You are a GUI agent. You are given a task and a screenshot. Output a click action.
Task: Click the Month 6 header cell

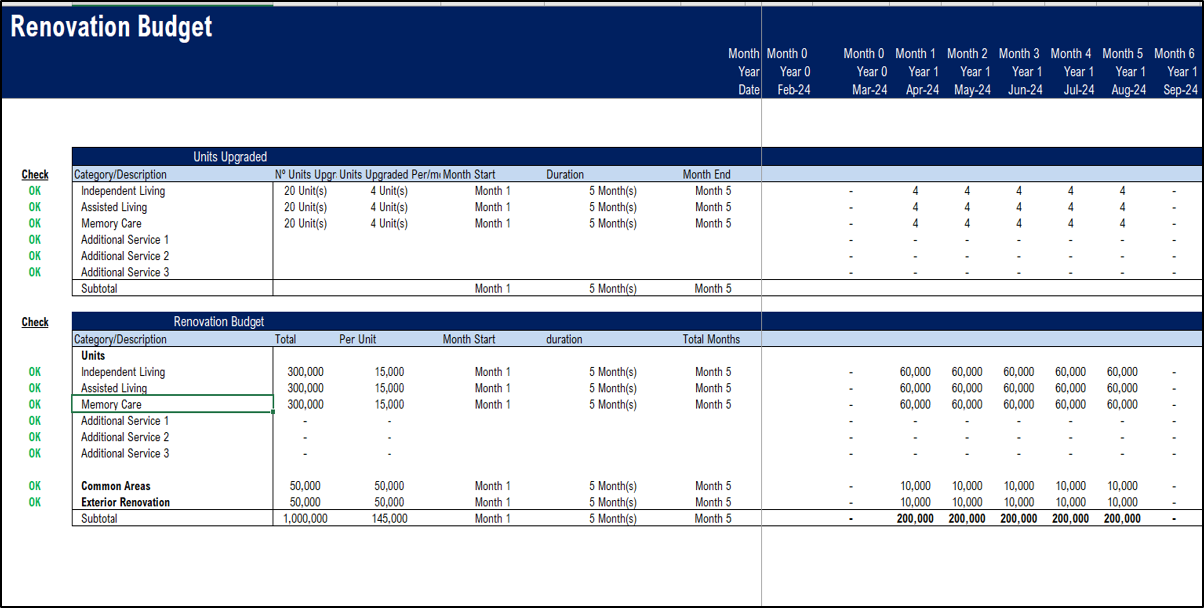click(x=1174, y=54)
